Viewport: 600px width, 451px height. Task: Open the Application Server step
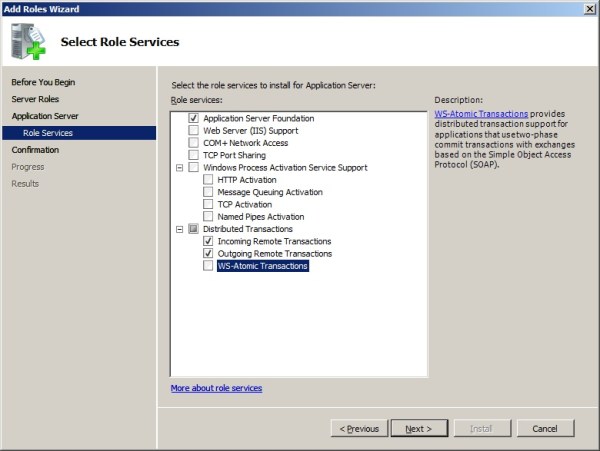coord(44,116)
